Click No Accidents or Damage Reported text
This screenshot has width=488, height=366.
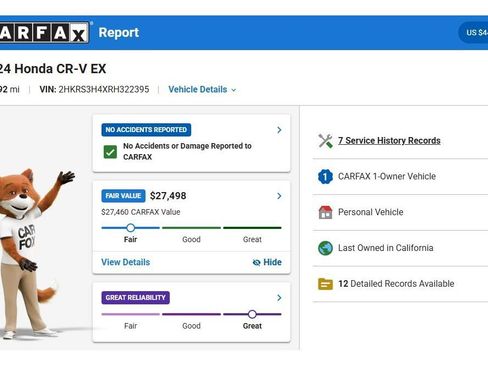pos(187,151)
